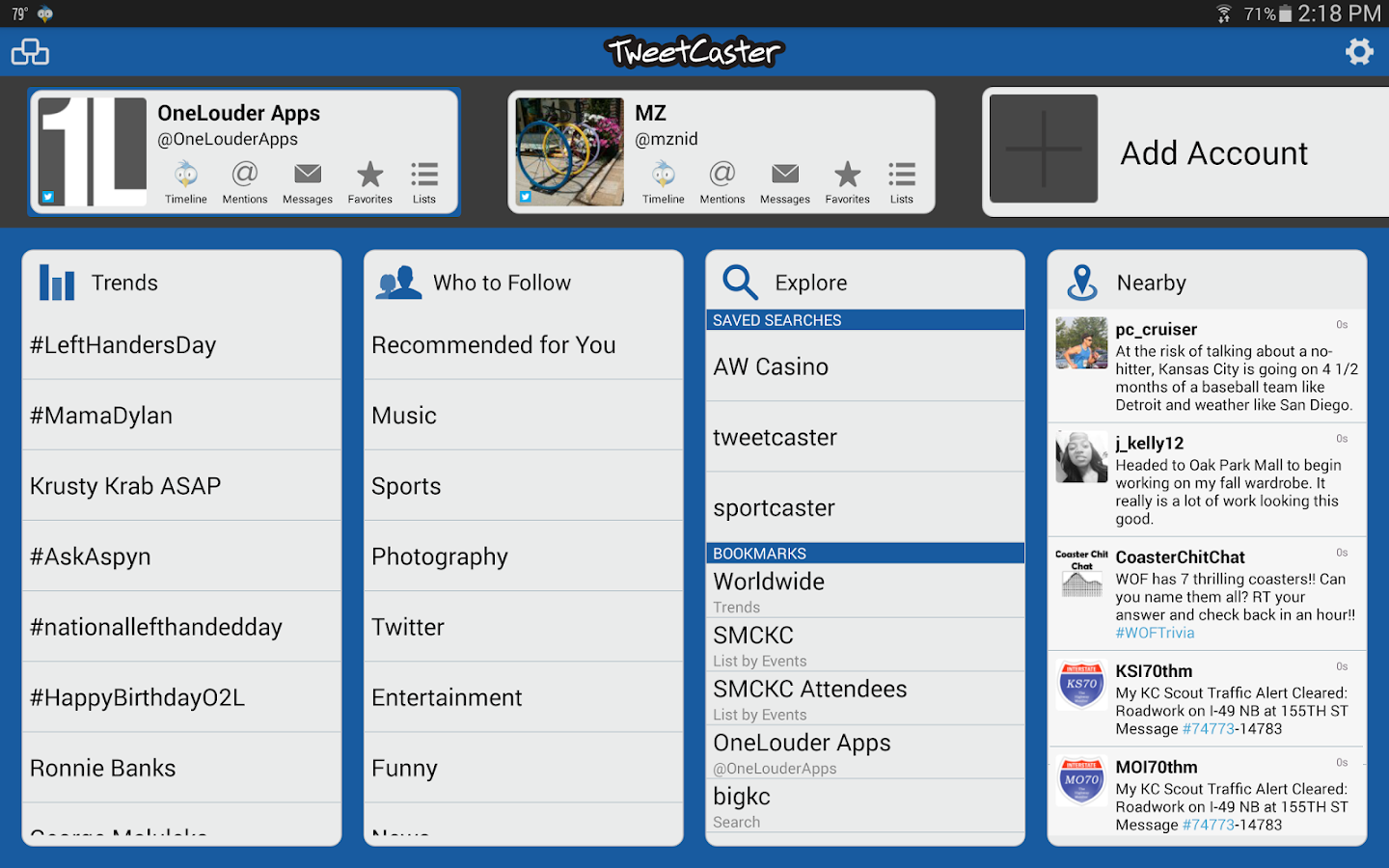Viewport: 1389px width, 868px height.
Task: Open #AskAspyn trend
Action: click(x=181, y=556)
